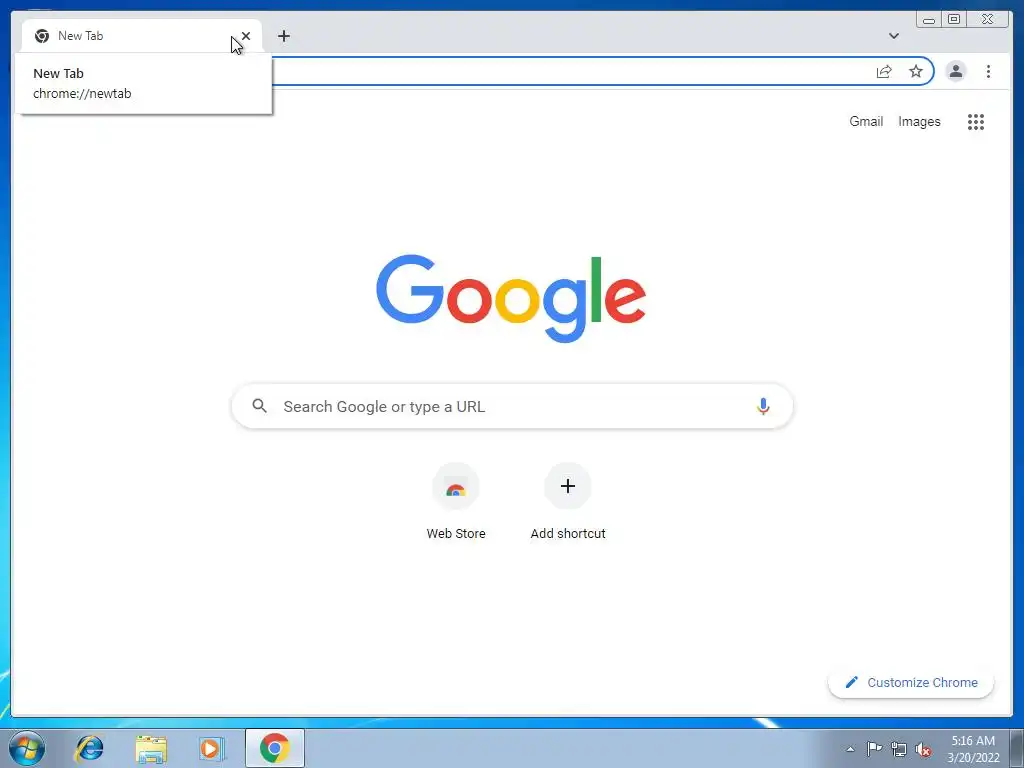Click the Chrome favicon on New Tab
The height and width of the screenshot is (768, 1024).
(x=42, y=36)
